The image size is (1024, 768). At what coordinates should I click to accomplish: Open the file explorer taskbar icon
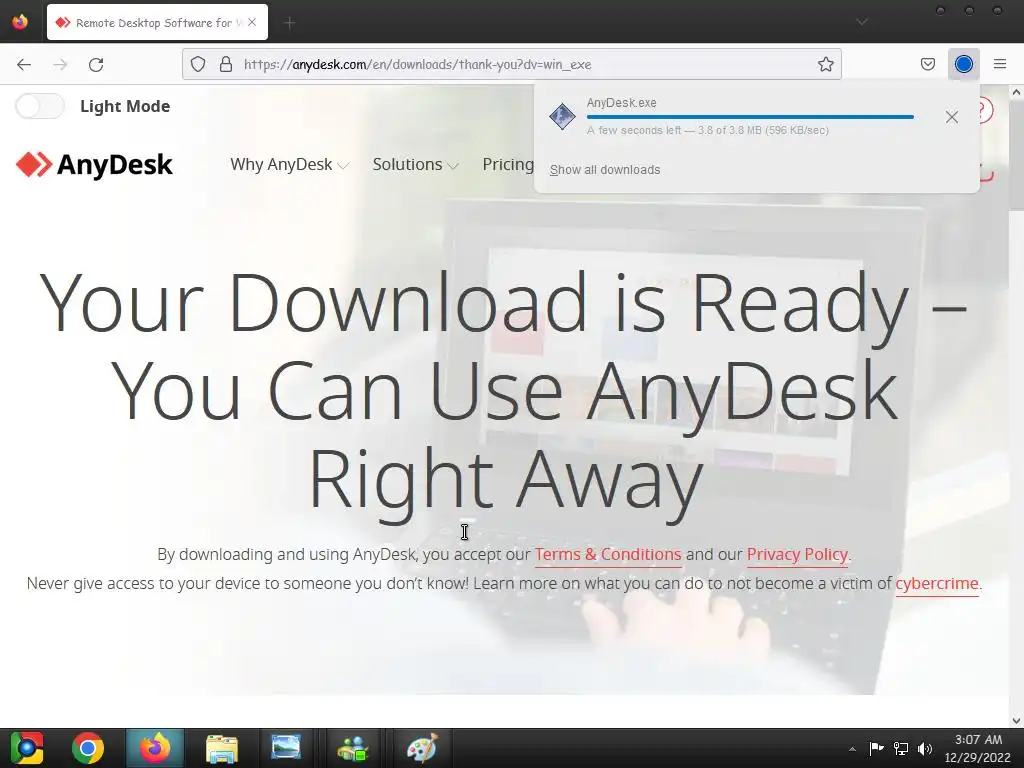pyautogui.click(x=221, y=748)
